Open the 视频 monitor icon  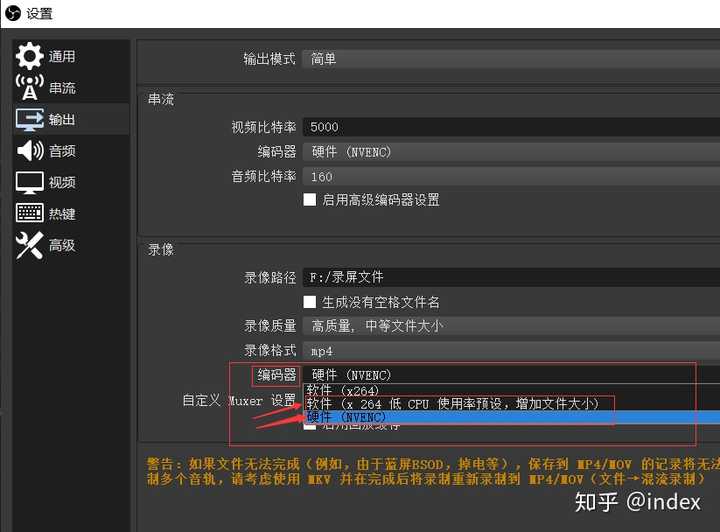(29, 182)
